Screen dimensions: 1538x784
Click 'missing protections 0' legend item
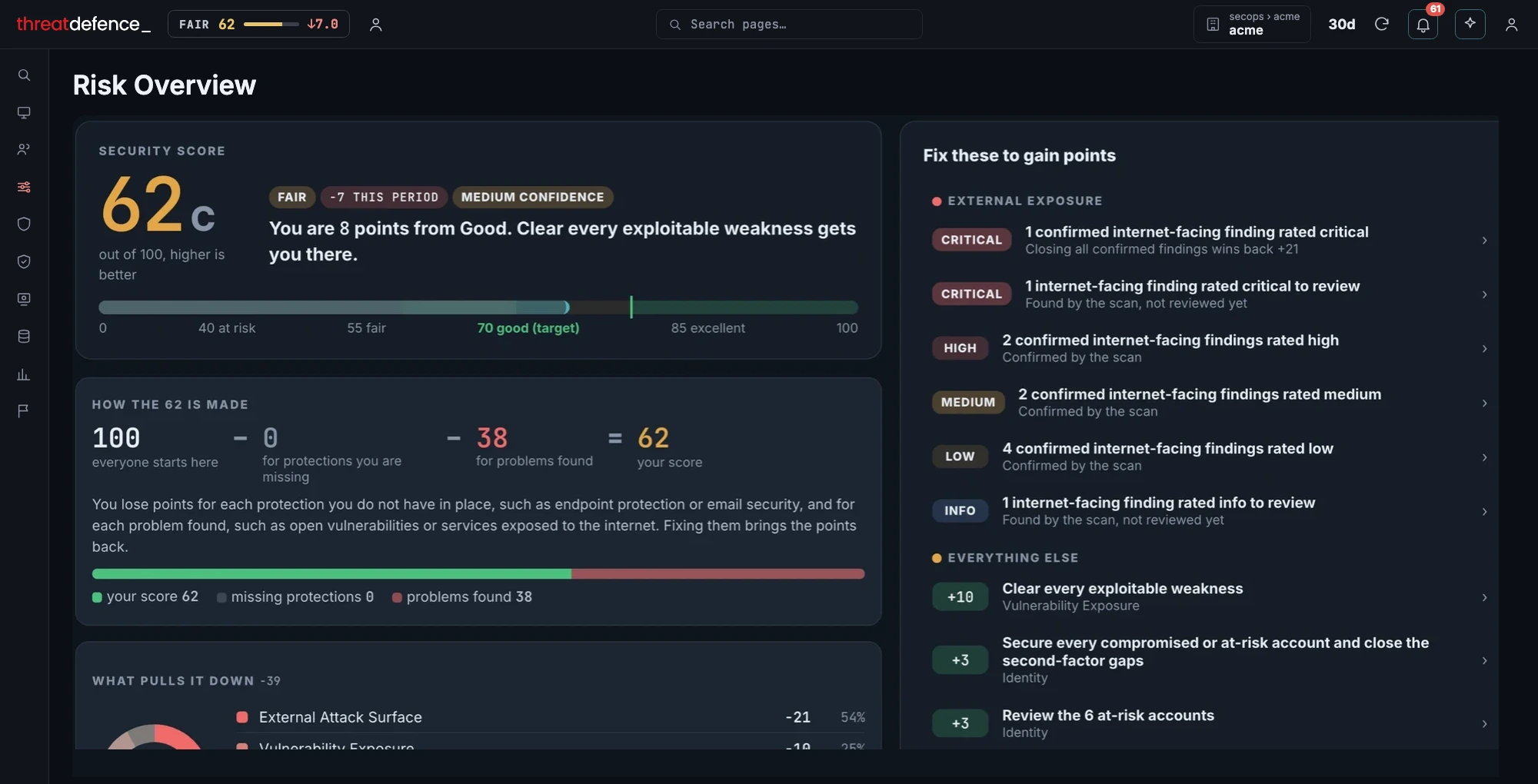coord(295,597)
